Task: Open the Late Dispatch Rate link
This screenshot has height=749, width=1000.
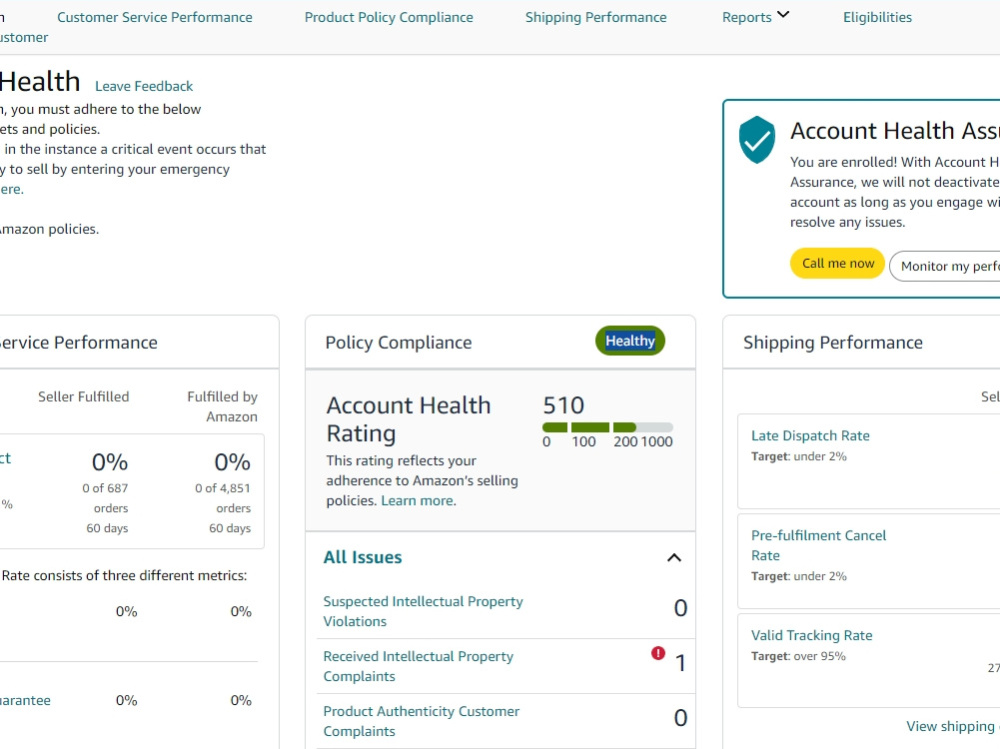Action: coord(810,436)
